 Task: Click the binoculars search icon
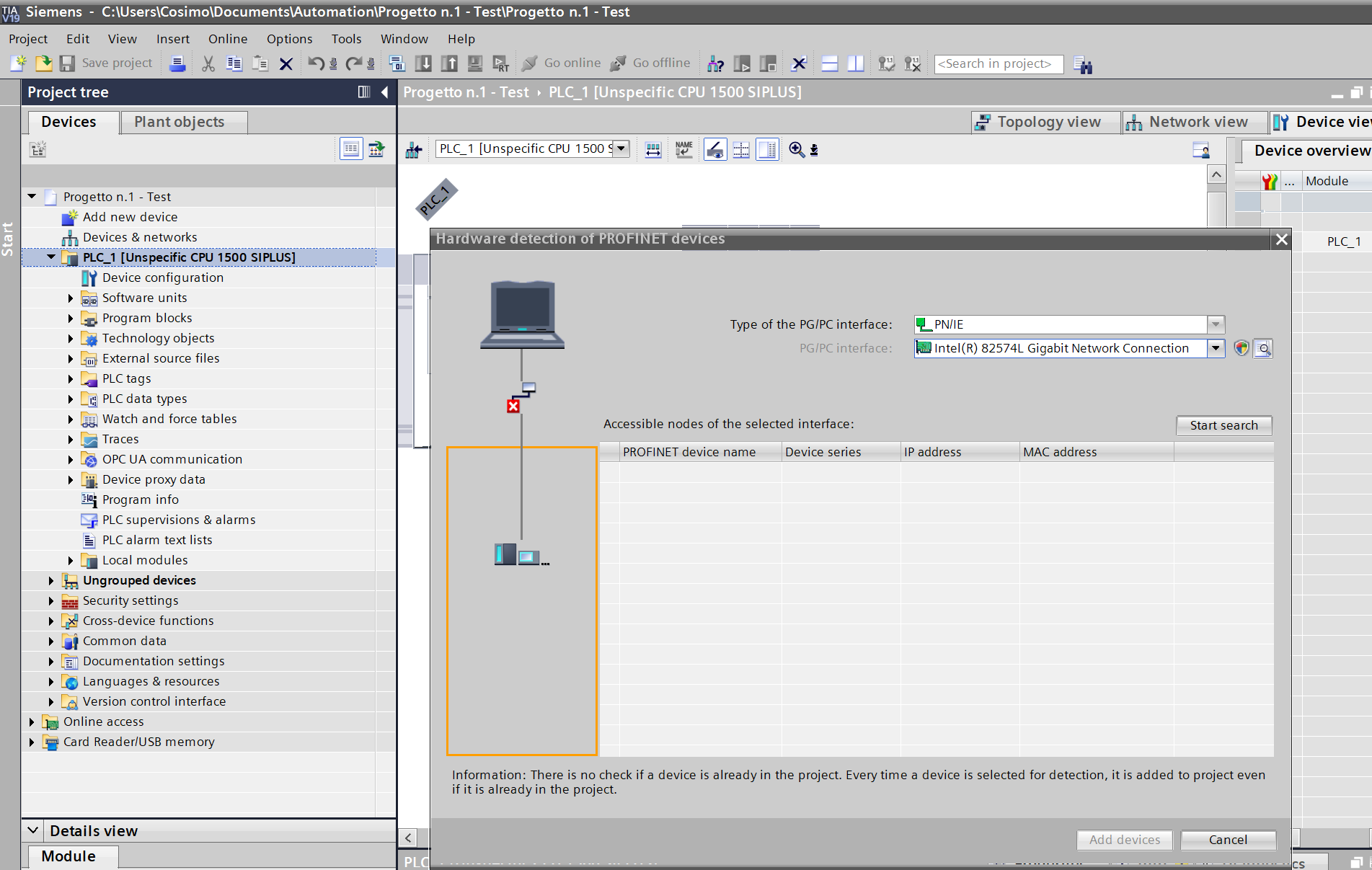pyautogui.click(x=1083, y=65)
